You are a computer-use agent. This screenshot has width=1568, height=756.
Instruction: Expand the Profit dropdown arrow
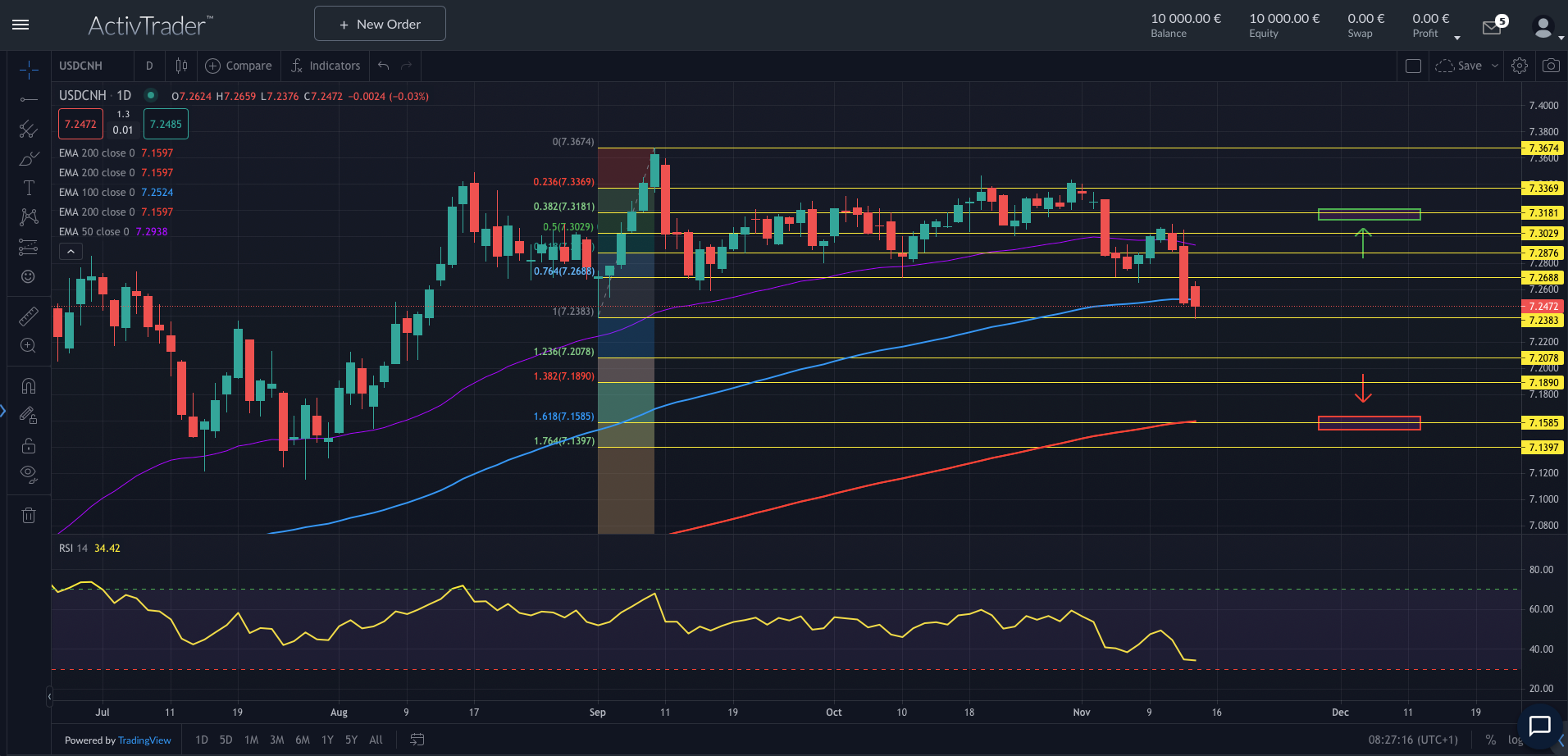tap(1457, 36)
